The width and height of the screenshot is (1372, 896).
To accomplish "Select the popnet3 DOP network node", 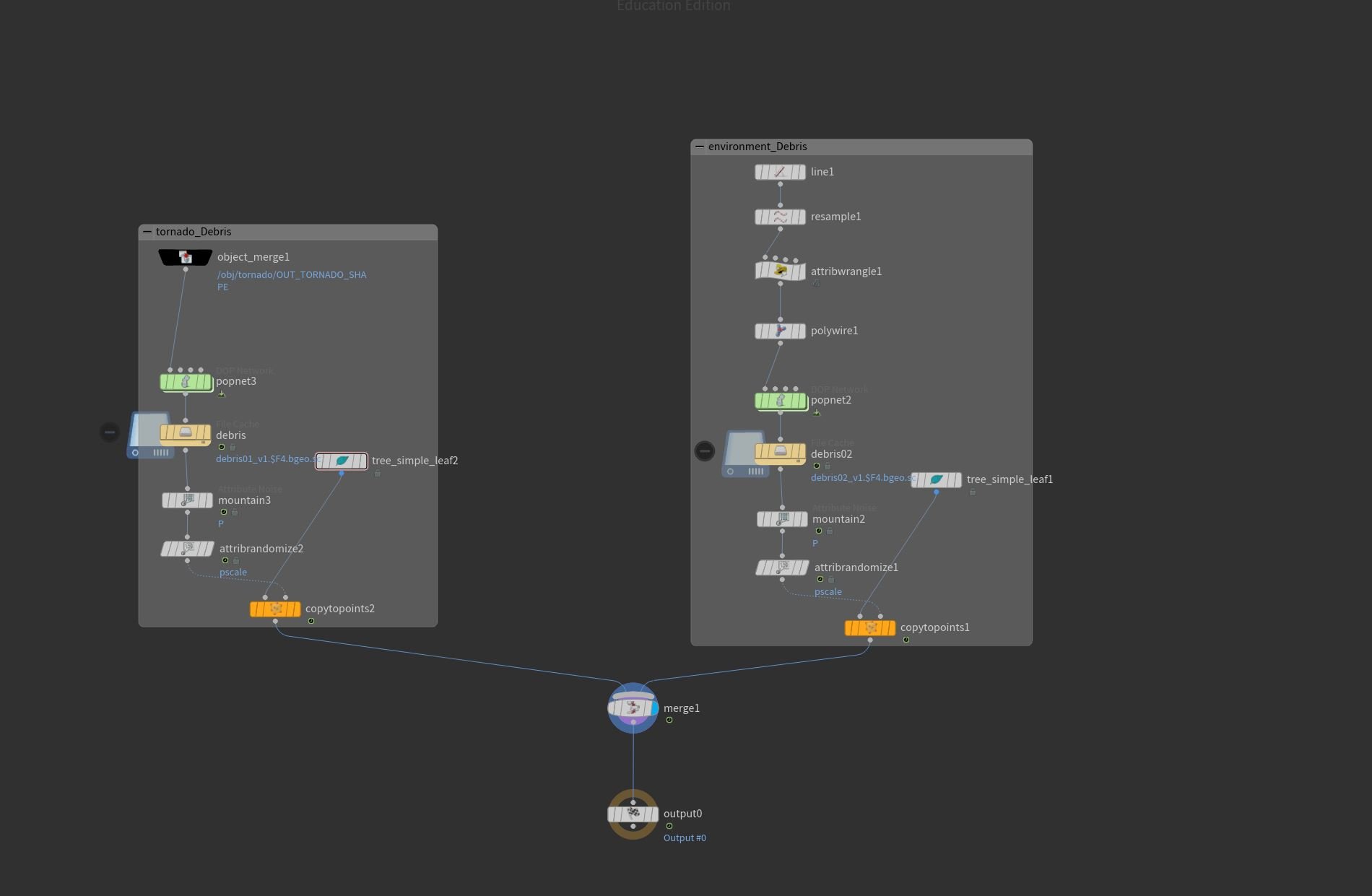I will pos(186,382).
